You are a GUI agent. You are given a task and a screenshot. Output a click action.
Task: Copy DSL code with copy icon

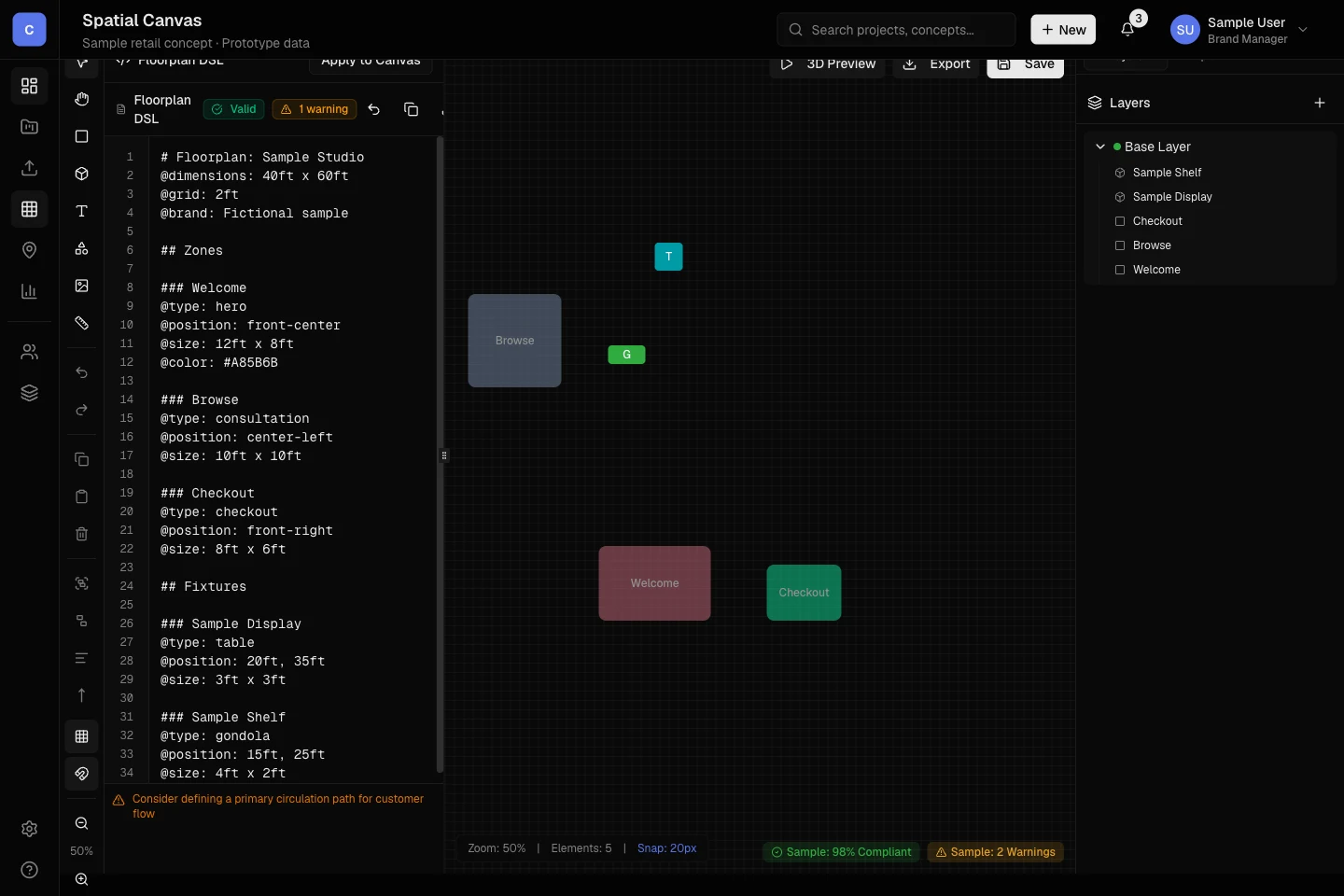pyautogui.click(x=411, y=109)
